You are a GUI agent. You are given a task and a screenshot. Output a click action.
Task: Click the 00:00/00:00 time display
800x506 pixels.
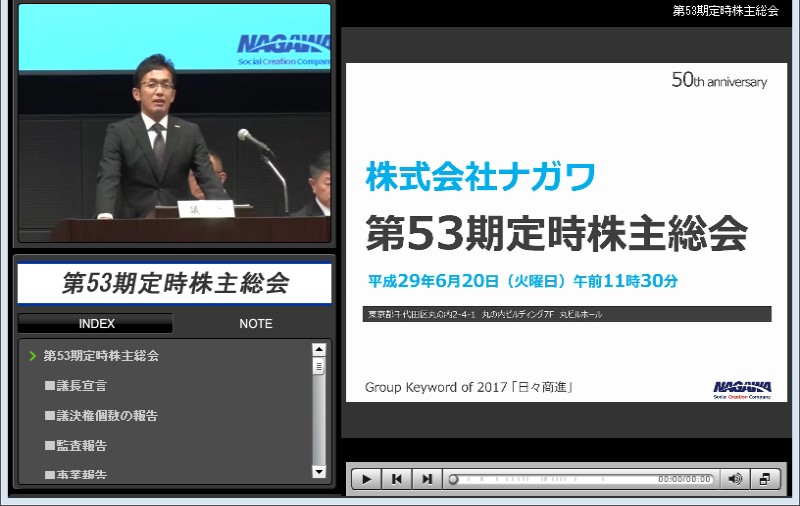(x=684, y=479)
